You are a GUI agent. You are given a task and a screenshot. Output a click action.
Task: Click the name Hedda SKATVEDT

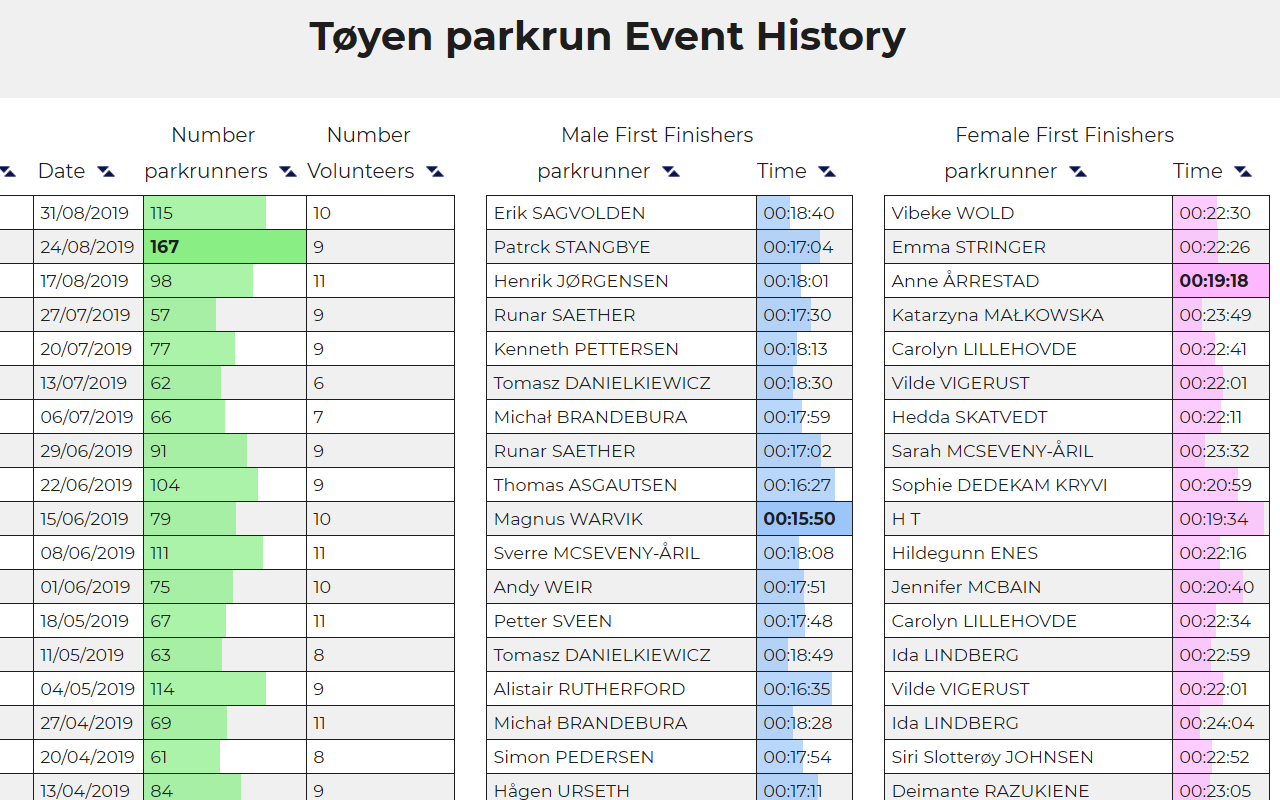click(x=970, y=417)
